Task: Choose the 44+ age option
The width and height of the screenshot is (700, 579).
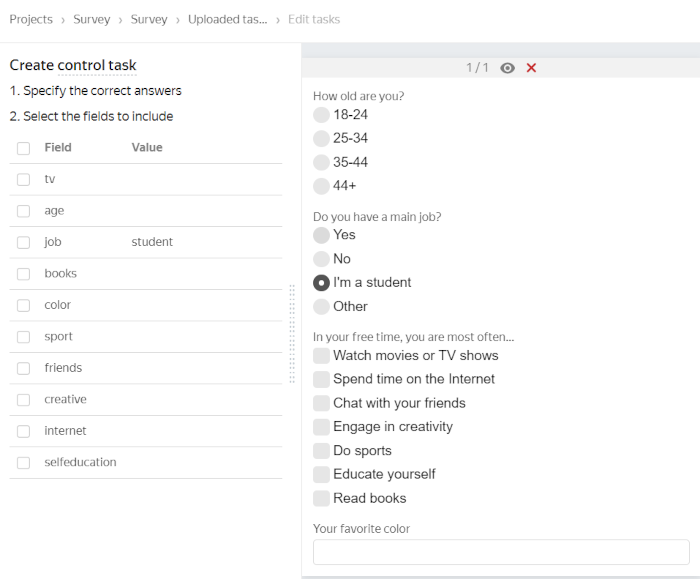Action: click(321, 186)
